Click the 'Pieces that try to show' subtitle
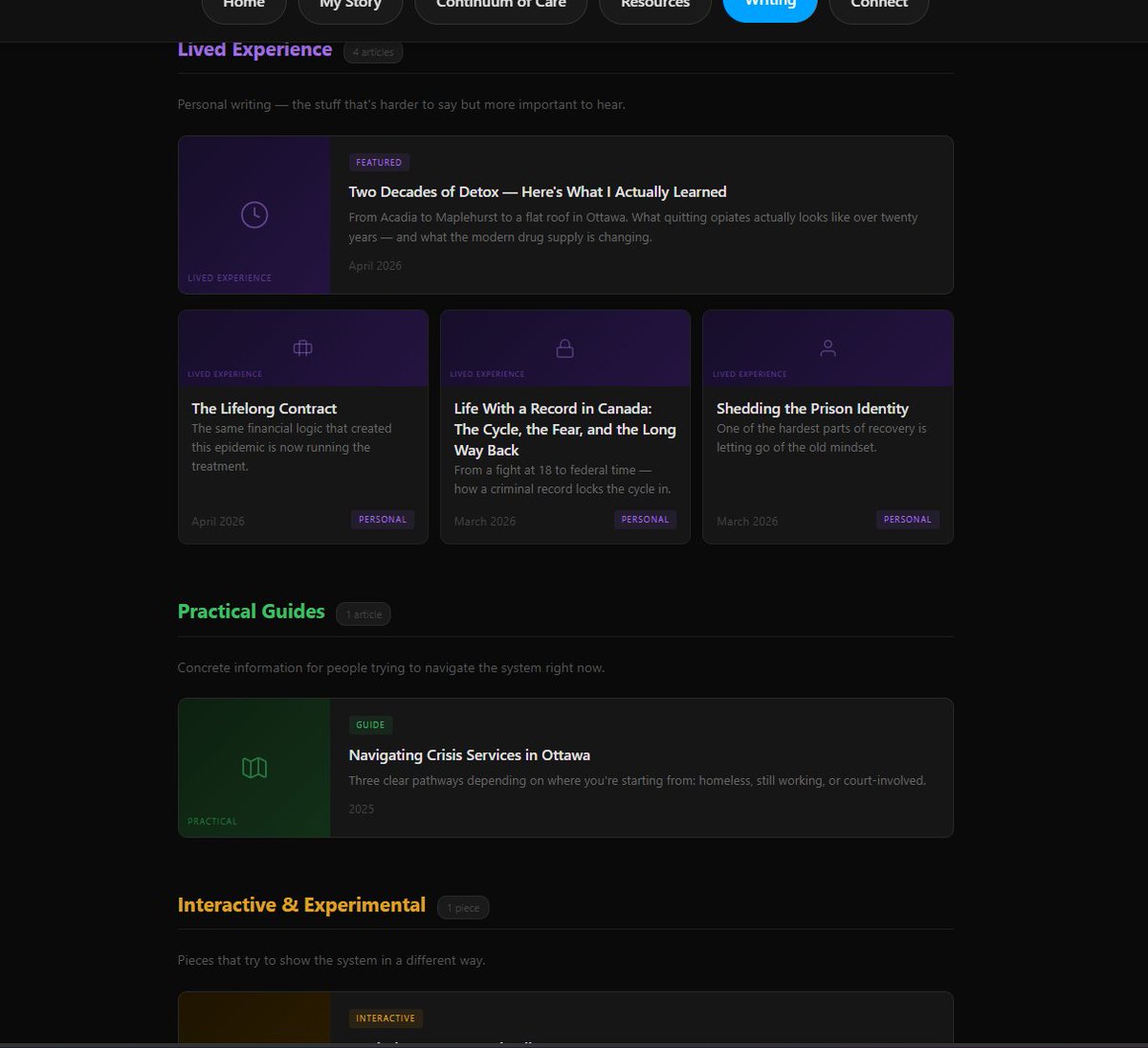The image size is (1148, 1048). pyautogui.click(x=331, y=960)
